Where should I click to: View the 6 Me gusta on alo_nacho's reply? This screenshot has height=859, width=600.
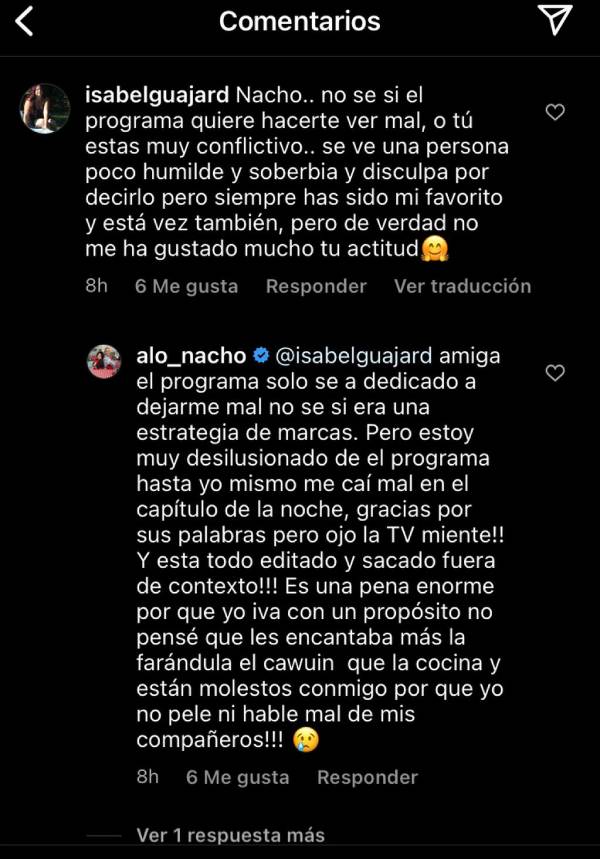pyautogui.click(x=238, y=777)
